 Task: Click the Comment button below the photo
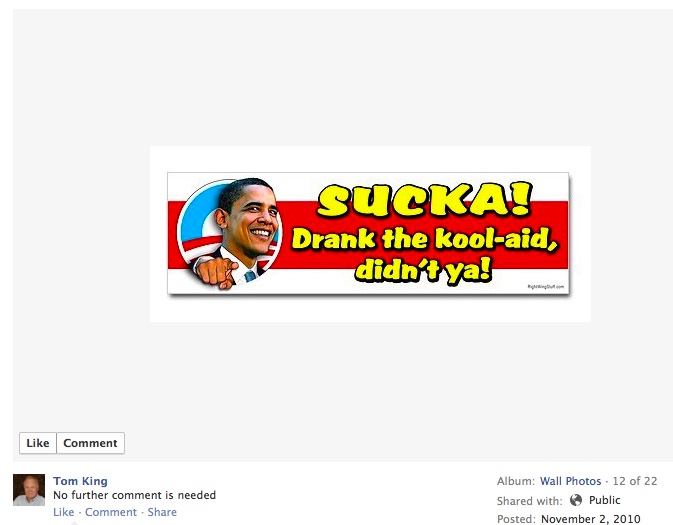(90, 443)
